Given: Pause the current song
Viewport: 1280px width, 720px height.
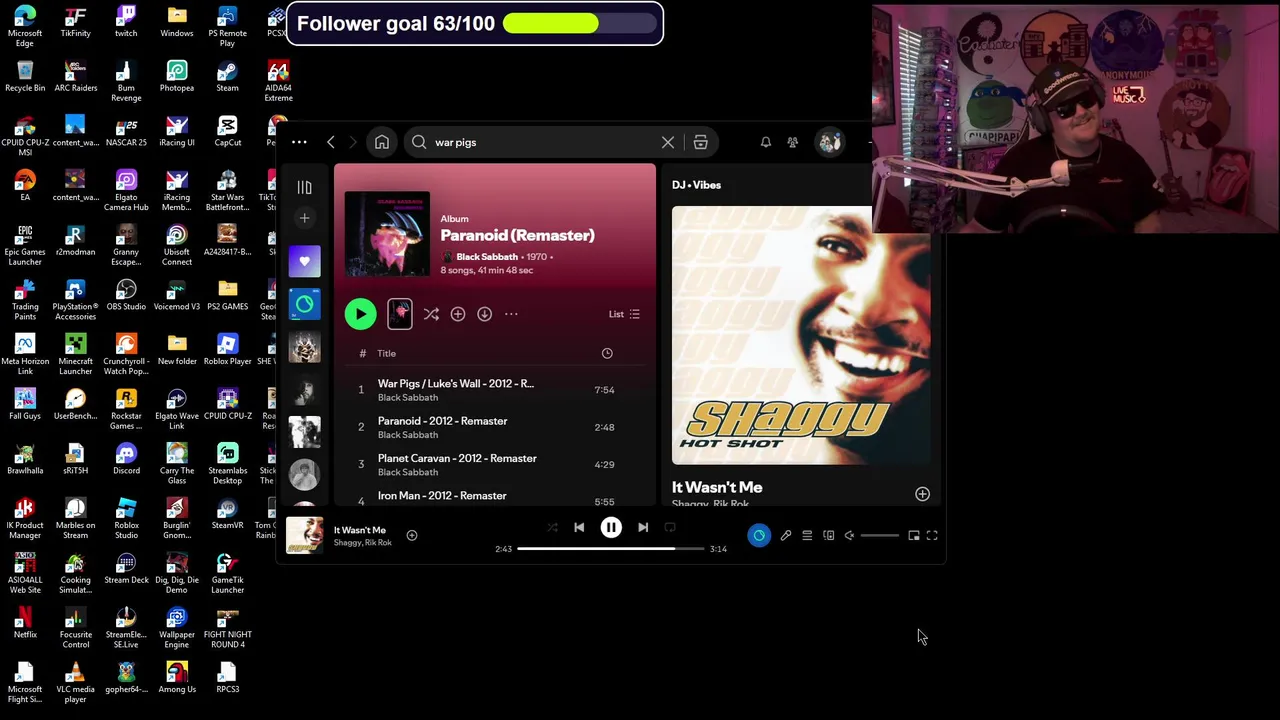Looking at the screenshot, I should coord(611,527).
